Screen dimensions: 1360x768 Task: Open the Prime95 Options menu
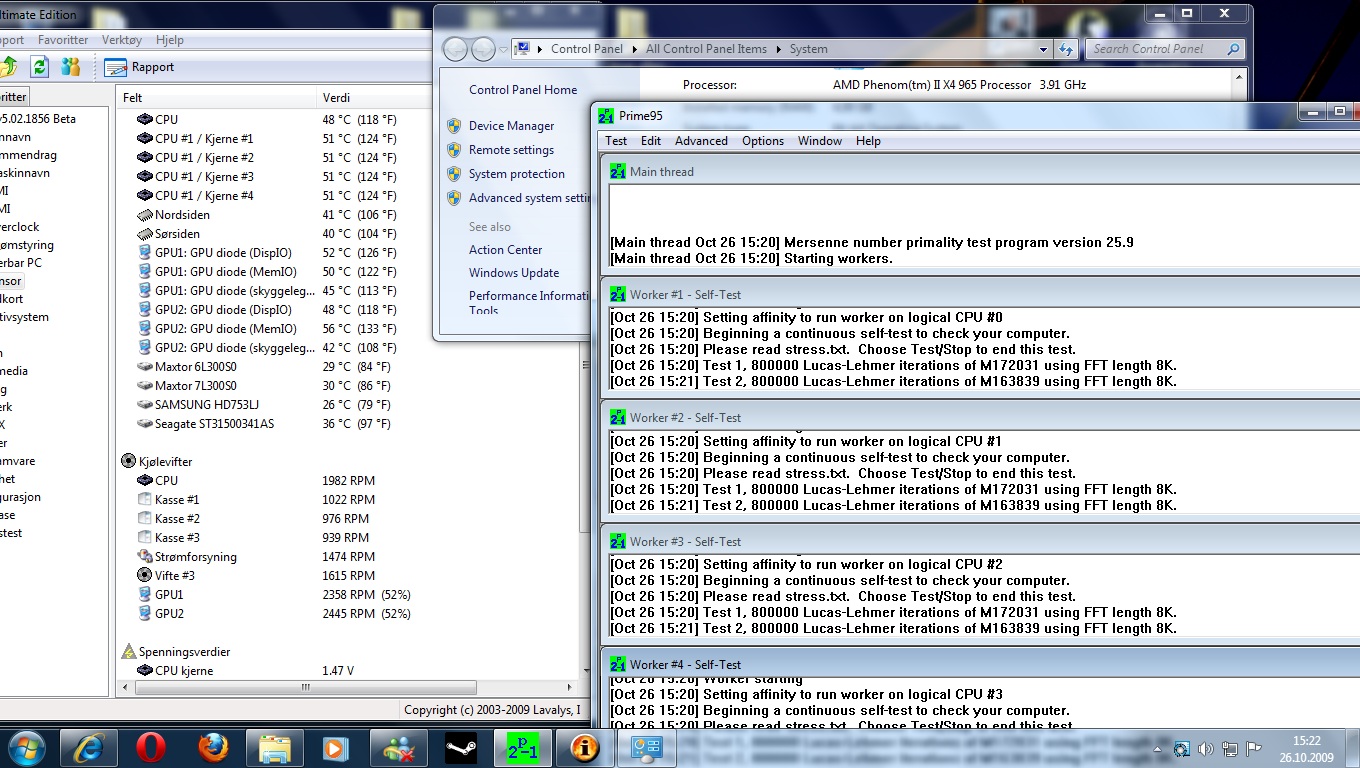[763, 141]
